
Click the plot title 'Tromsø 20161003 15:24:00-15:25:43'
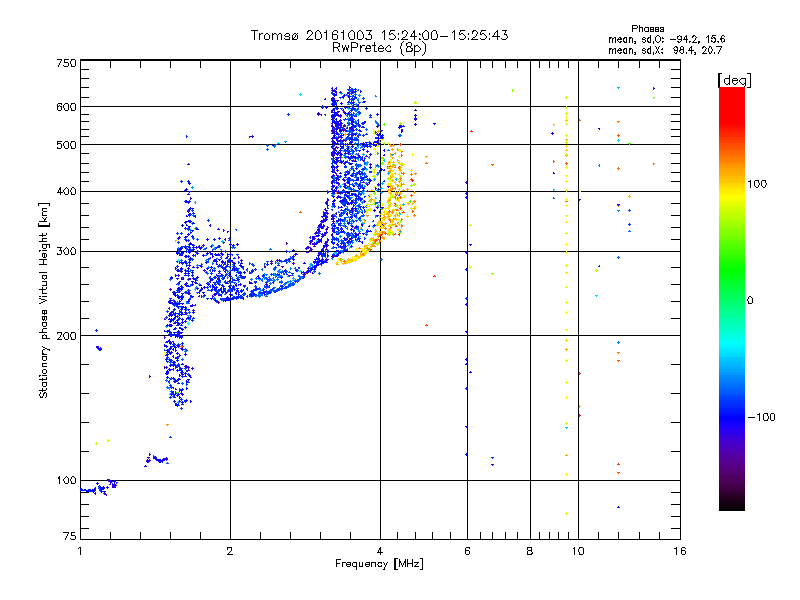tap(379, 35)
